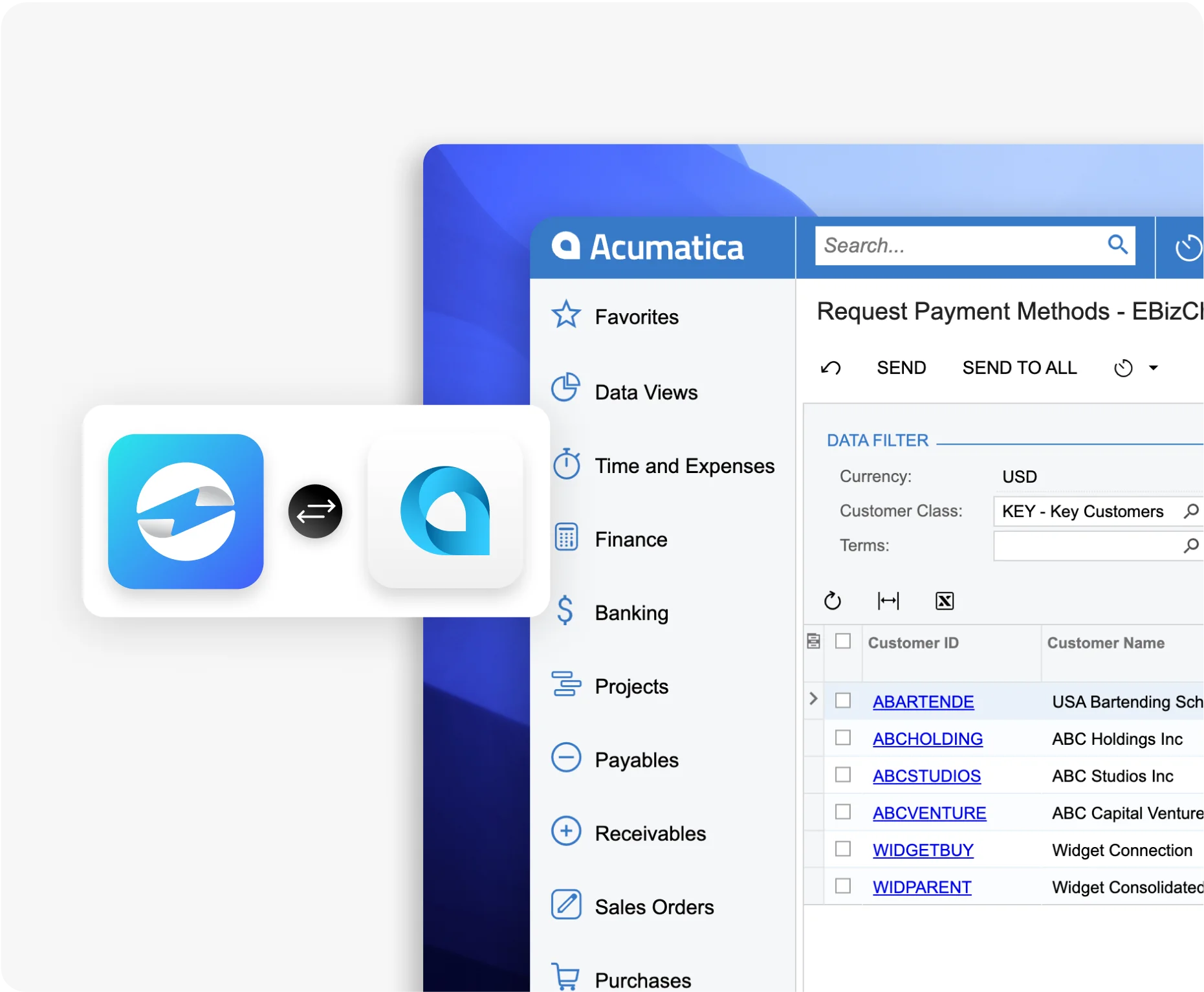Open the Banking menu item

pyautogui.click(x=631, y=613)
